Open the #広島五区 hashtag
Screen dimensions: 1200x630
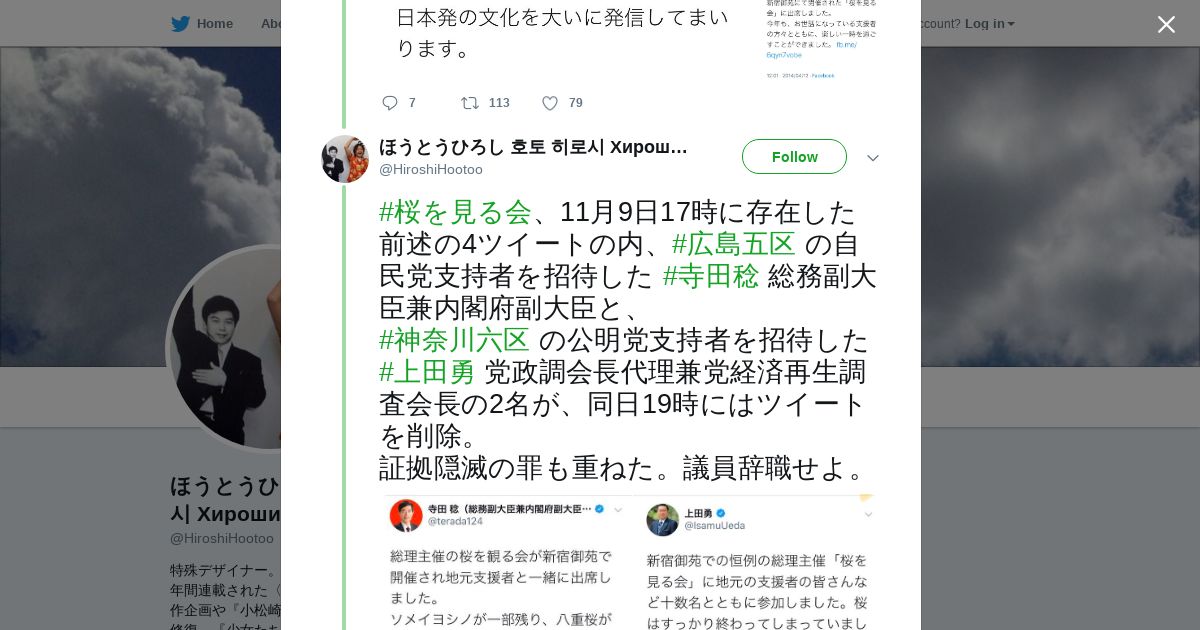pyautogui.click(x=733, y=244)
